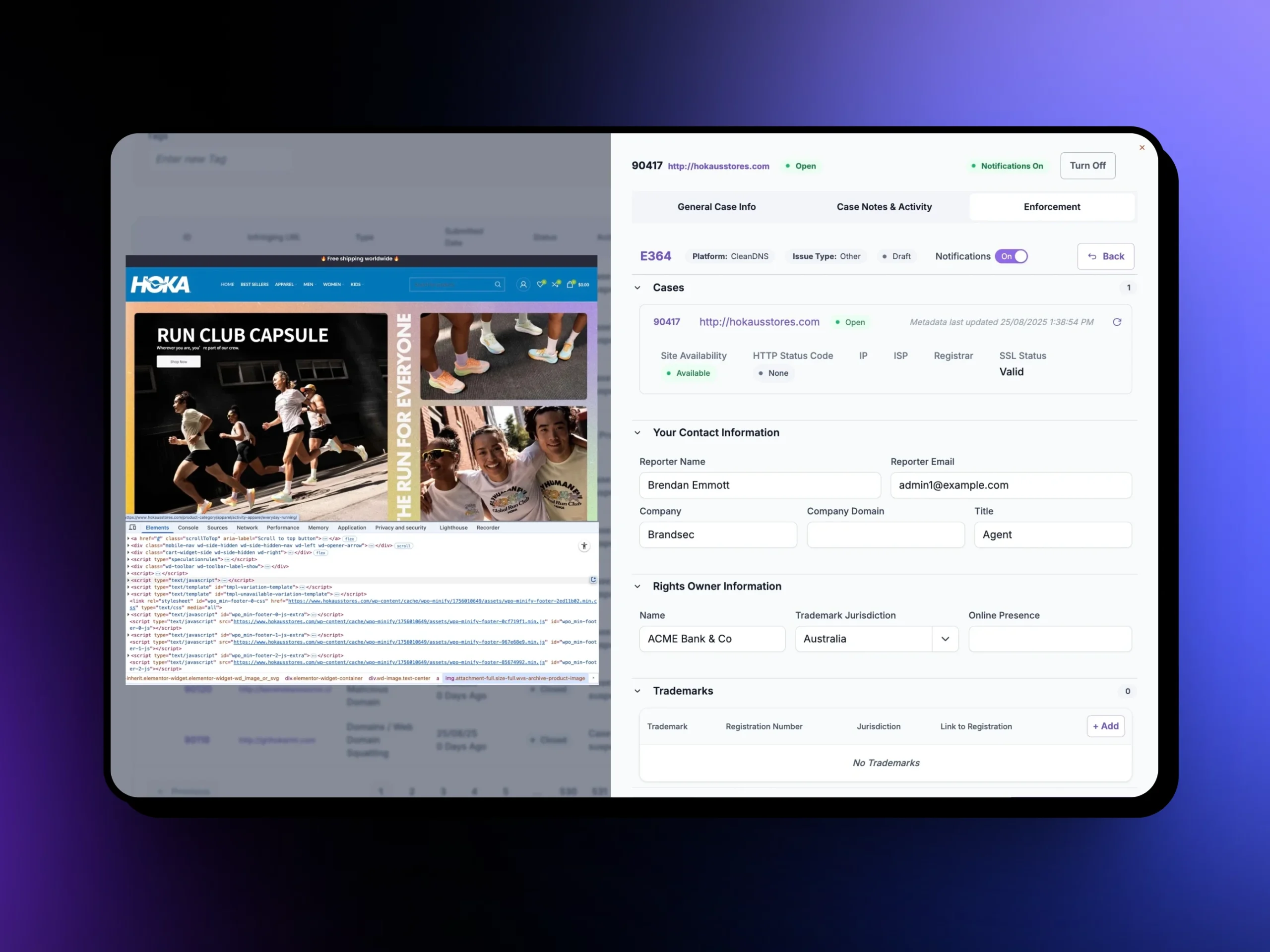
Task: Refresh case metadata with the reload icon
Action: coord(1117,322)
